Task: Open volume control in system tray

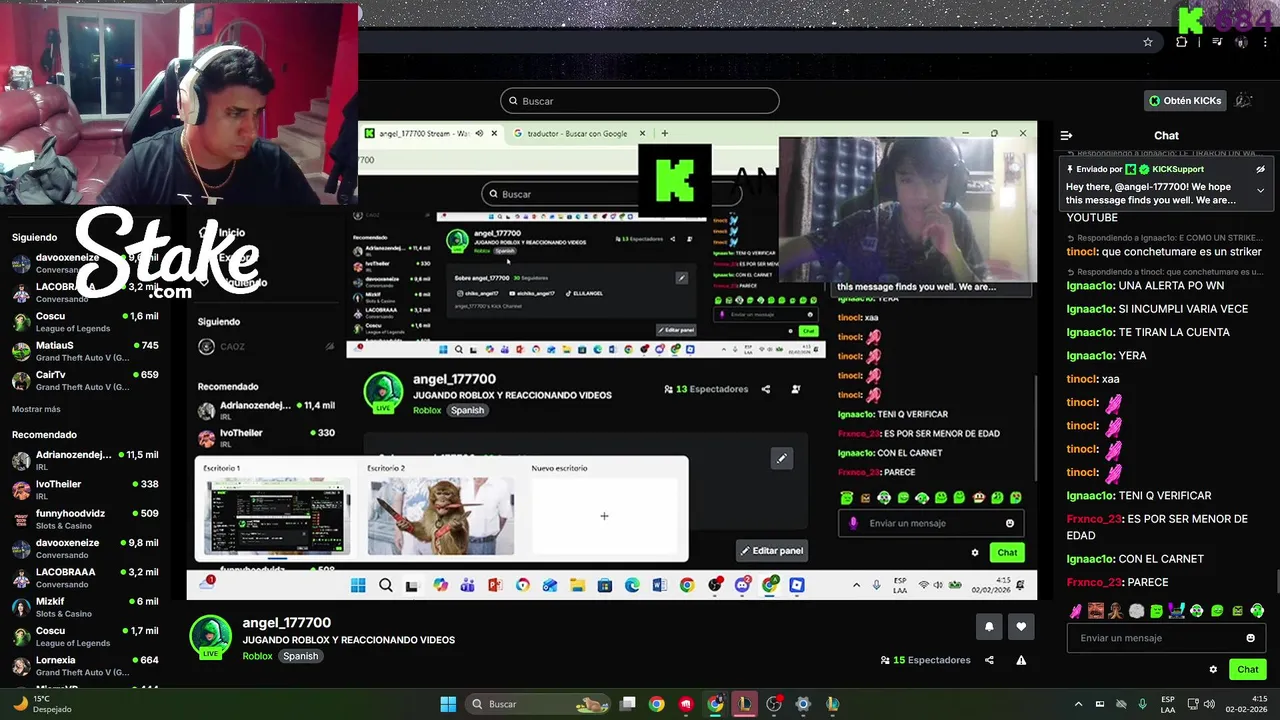Action: pyautogui.click(x=1210, y=704)
